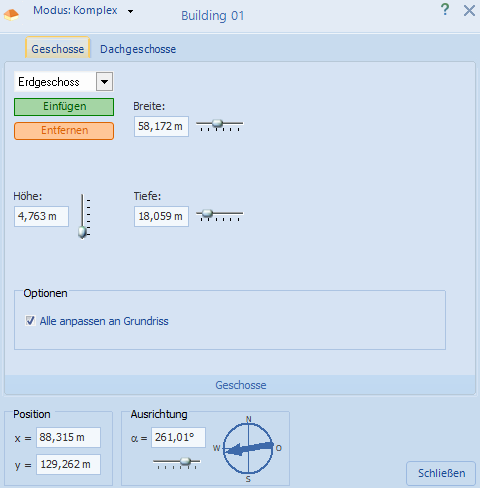Screen dimensions: 480x488
Task: Click the compass orientation dial
Action: pos(248,448)
